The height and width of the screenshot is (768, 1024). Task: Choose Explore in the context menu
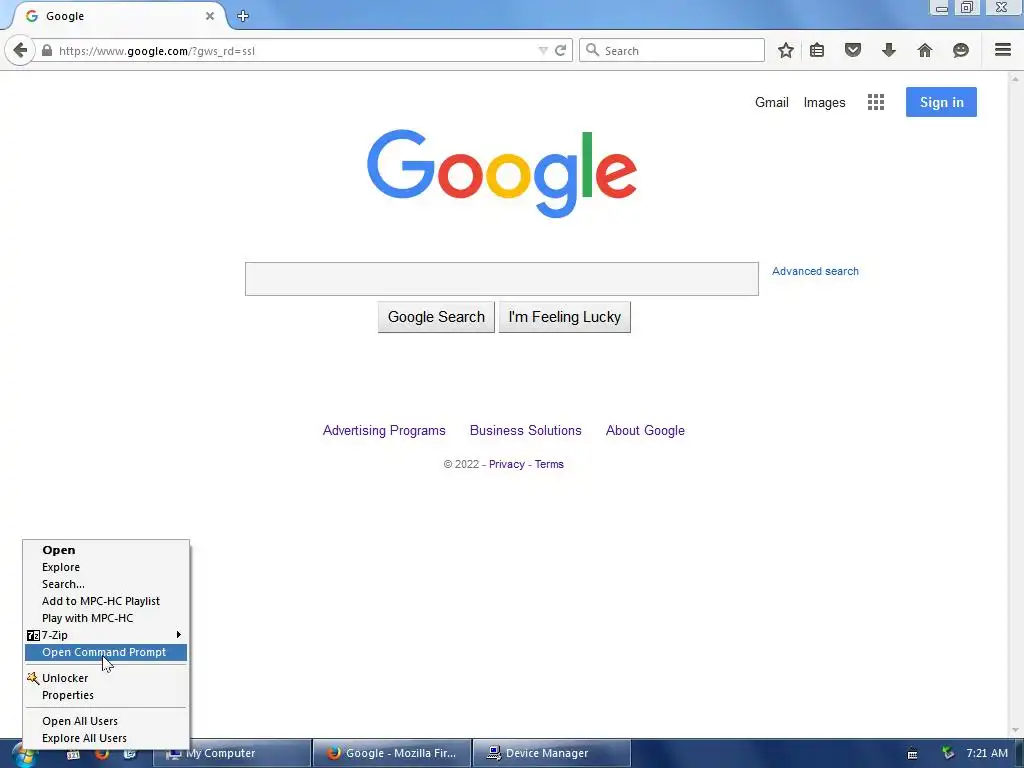pyautogui.click(x=106, y=567)
